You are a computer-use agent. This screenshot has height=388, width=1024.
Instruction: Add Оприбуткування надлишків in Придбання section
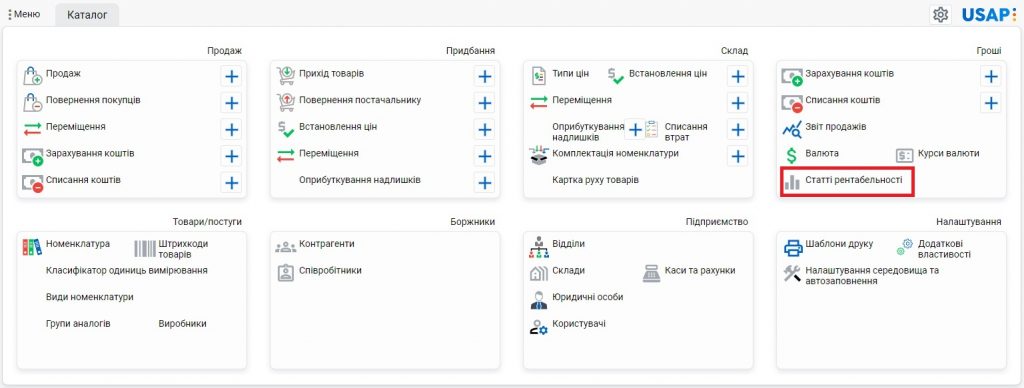(x=484, y=183)
